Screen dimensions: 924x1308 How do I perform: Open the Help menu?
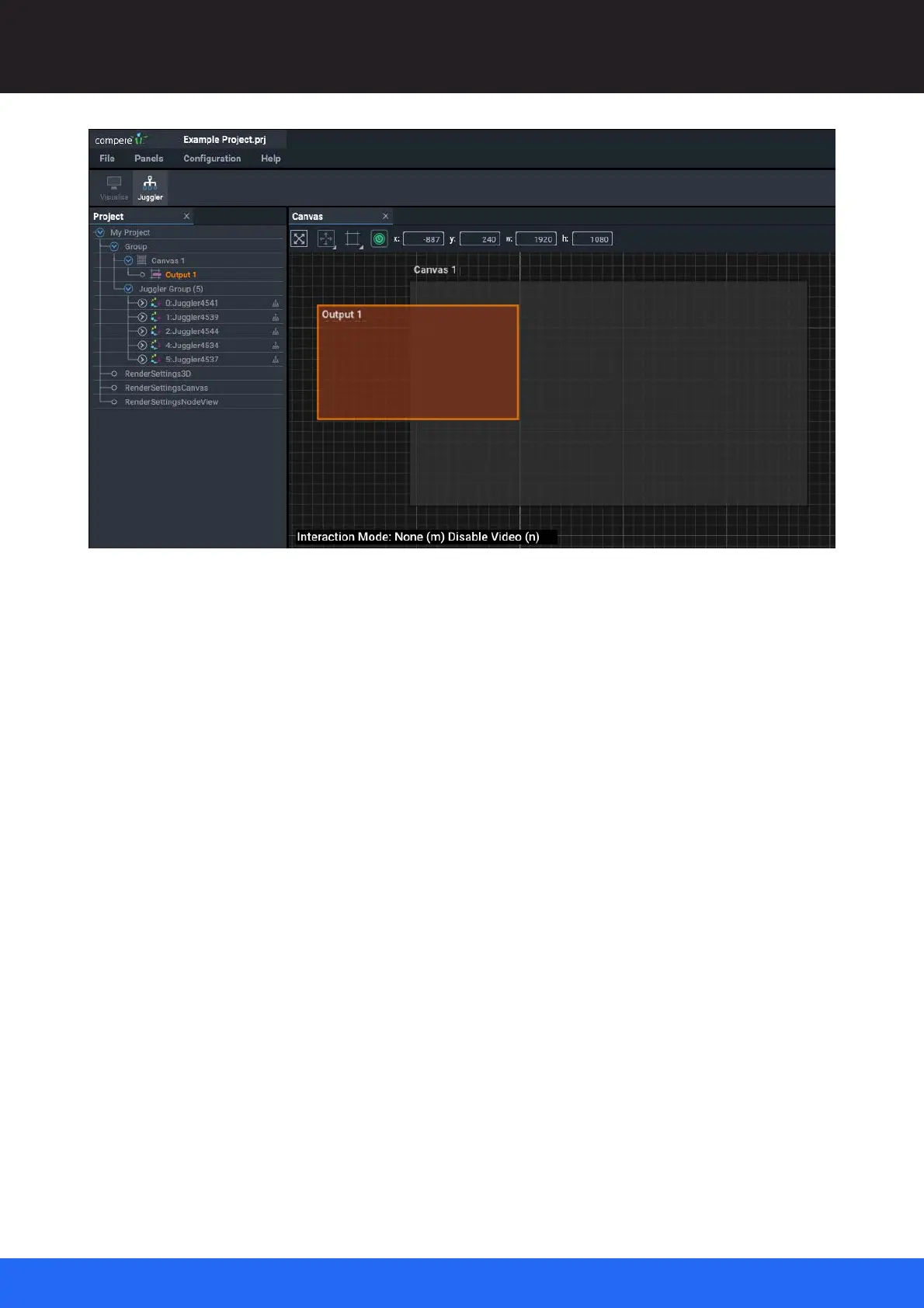pyautogui.click(x=271, y=158)
